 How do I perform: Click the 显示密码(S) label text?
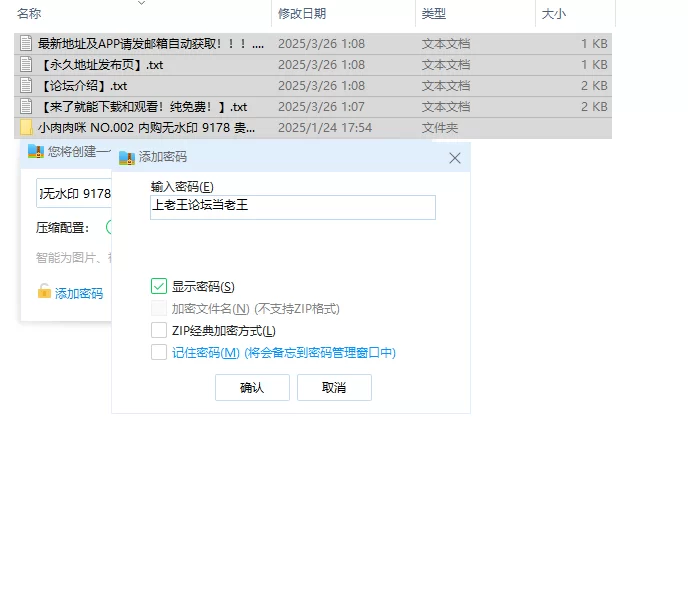(203, 287)
